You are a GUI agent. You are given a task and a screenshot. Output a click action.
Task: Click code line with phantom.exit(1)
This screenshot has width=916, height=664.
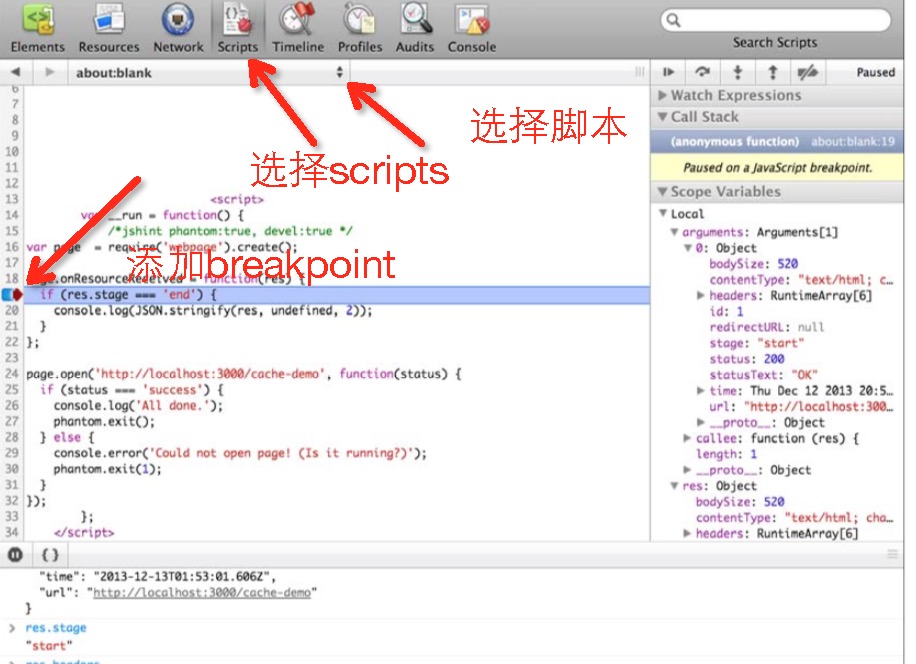click(x=107, y=469)
